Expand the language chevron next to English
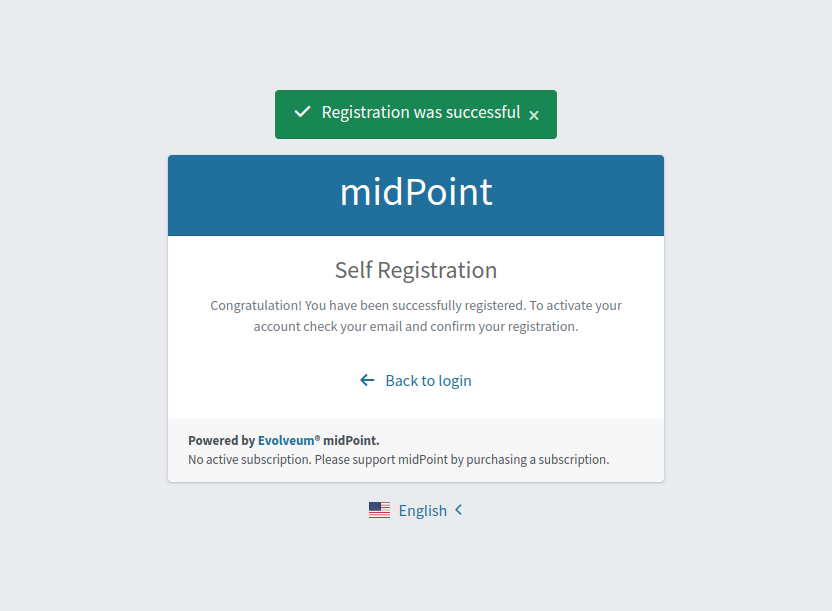 459,510
